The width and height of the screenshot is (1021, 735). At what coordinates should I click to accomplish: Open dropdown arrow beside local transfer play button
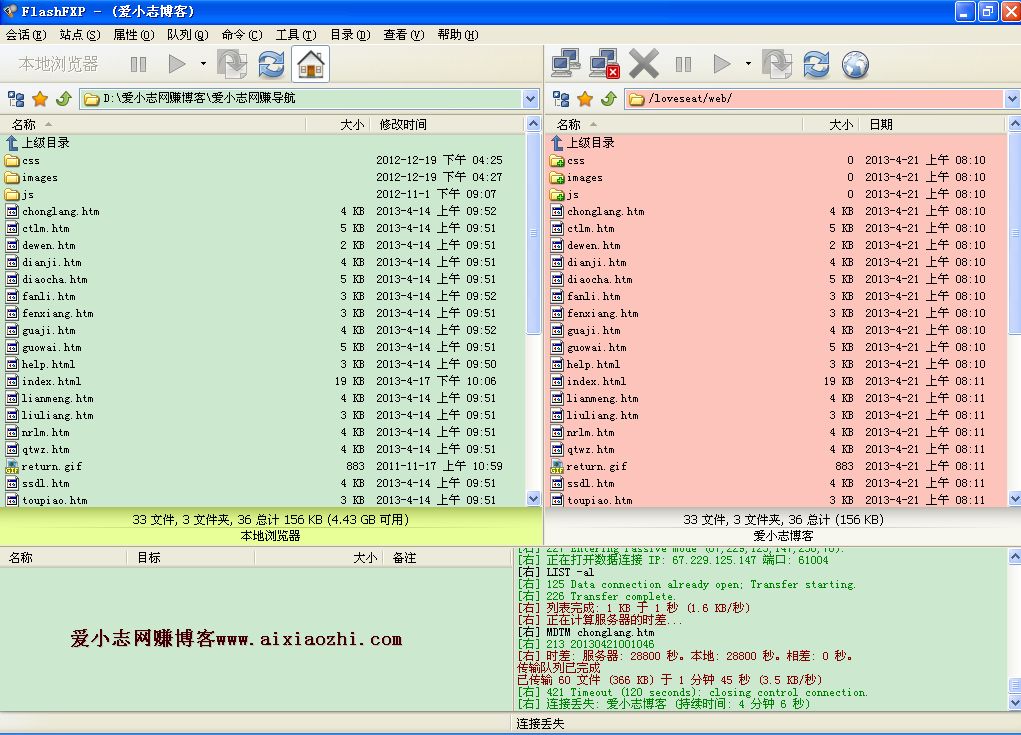pos(203,64)
